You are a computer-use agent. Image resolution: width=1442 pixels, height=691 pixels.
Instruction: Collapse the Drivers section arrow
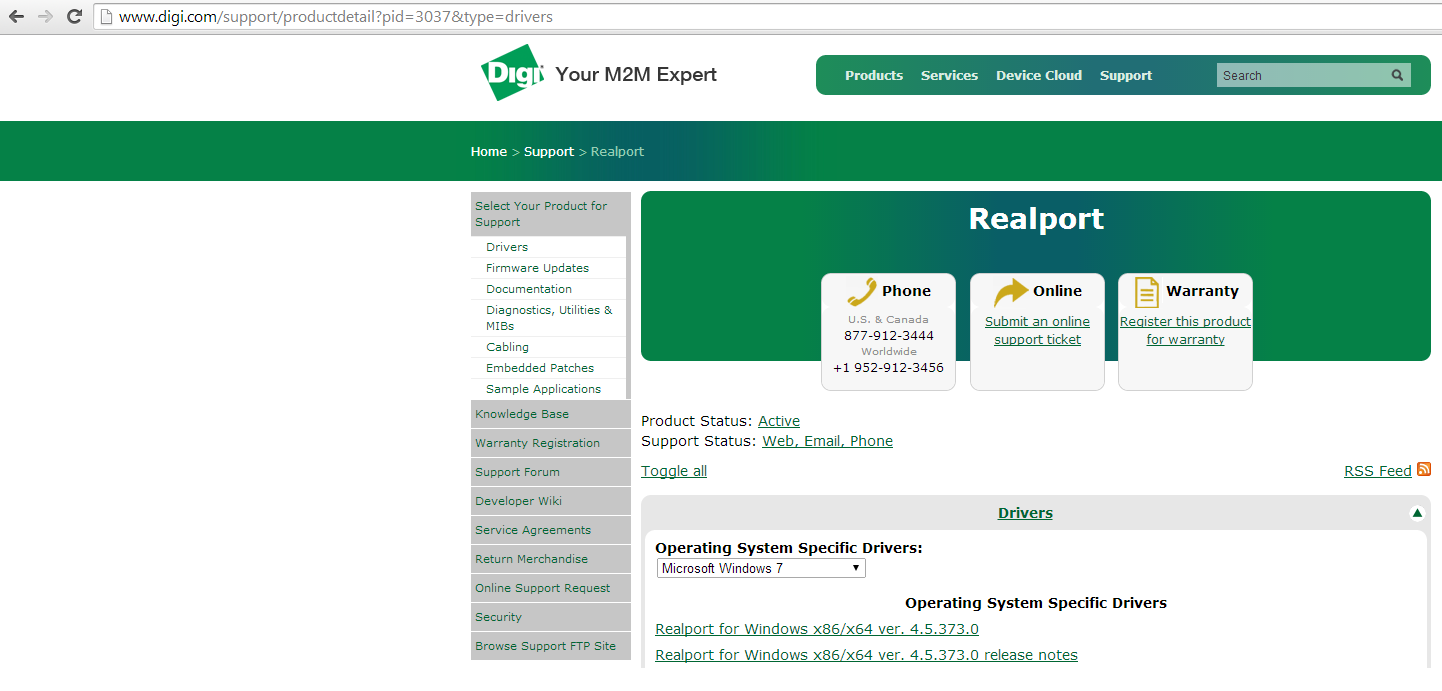point(1416,513)
